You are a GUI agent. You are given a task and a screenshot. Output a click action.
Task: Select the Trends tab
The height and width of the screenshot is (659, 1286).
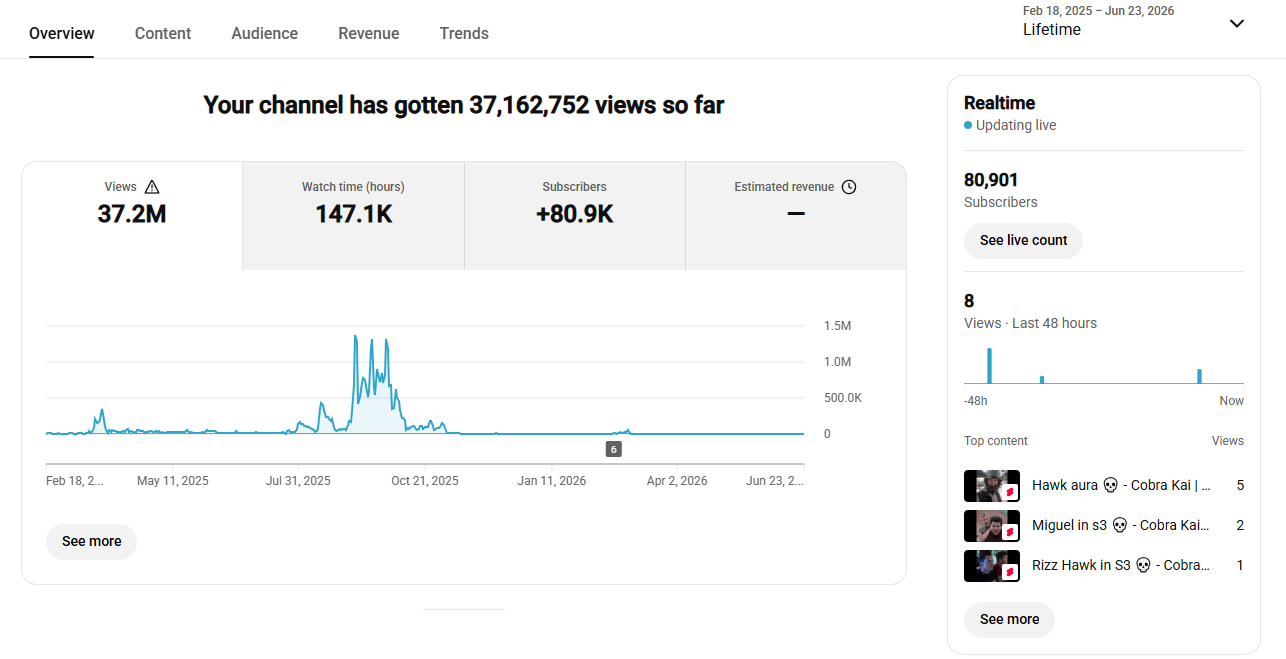[x=464, y=33]
